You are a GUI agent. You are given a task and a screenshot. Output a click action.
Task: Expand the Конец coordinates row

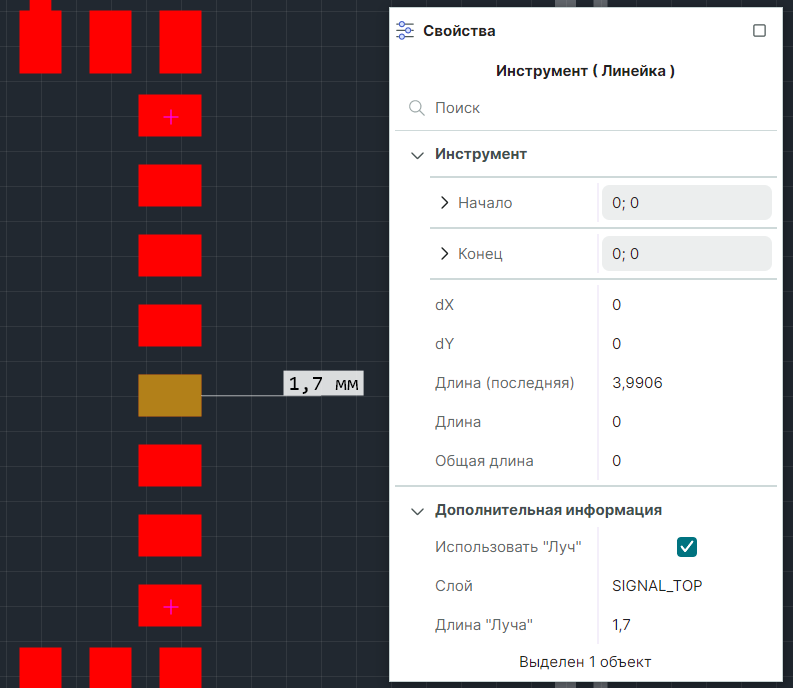(444, 253)
